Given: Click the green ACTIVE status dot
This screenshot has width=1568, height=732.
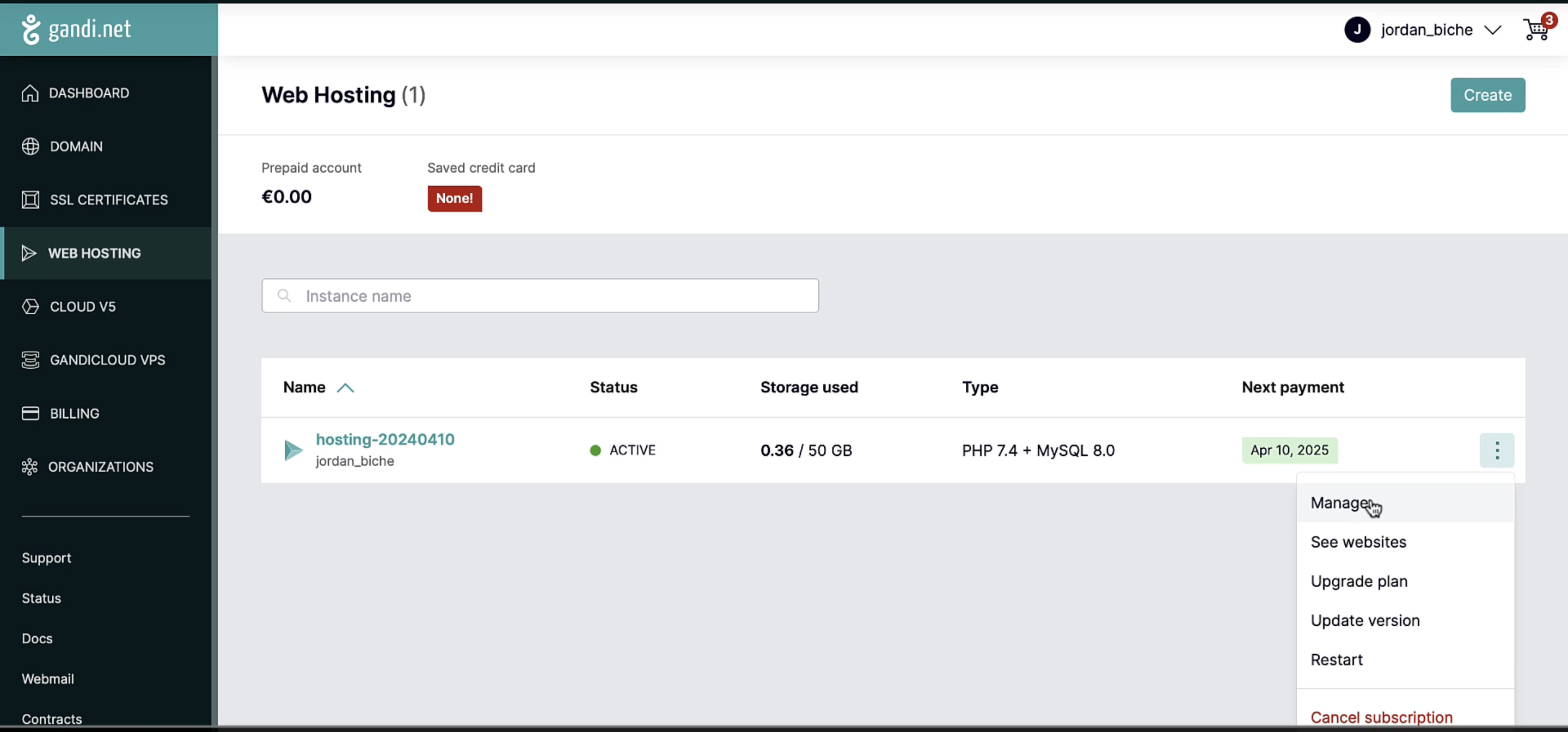Looking at the screenshot, I should (595, 450).
